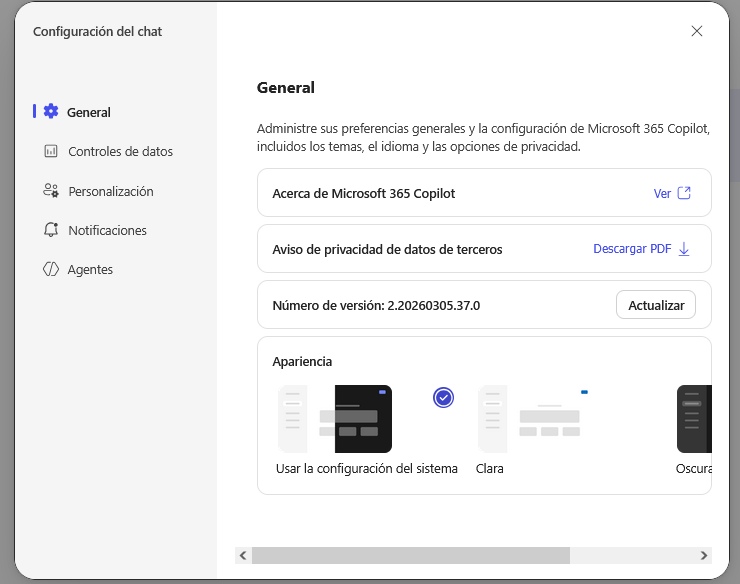Image resolution: width=740 pixels, height=584 pixels.
Task: Click the Actualizar button
Action: [x=656, y=305]
